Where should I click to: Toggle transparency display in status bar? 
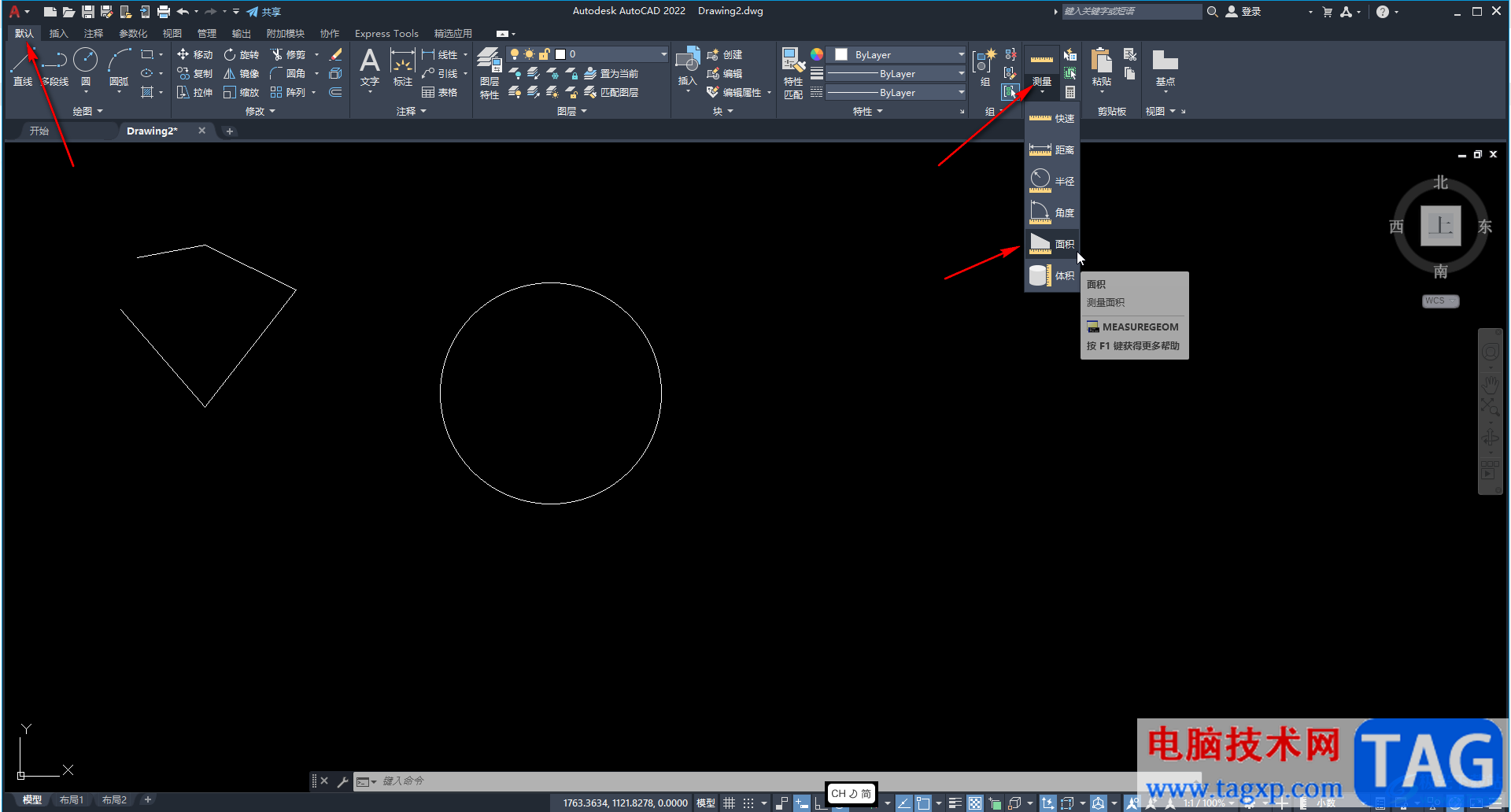tap(975, 803)
